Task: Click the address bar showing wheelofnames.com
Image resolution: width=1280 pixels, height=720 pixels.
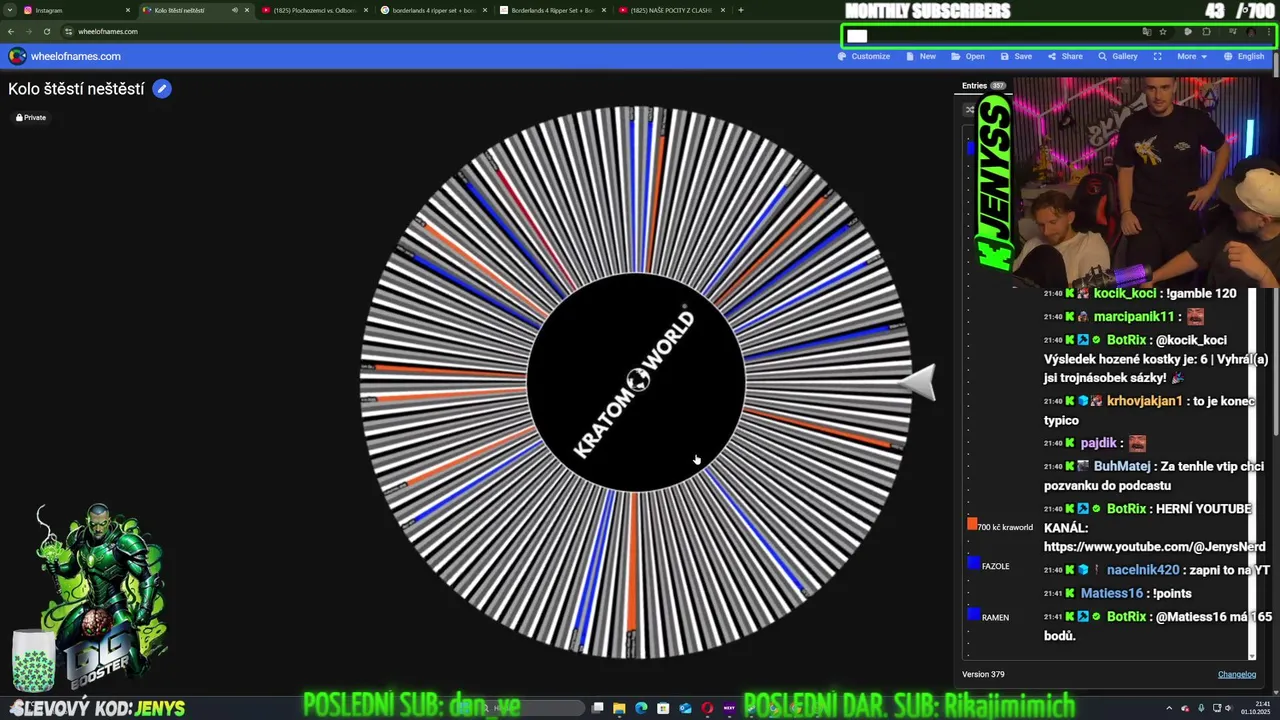Action: point(108,31)
